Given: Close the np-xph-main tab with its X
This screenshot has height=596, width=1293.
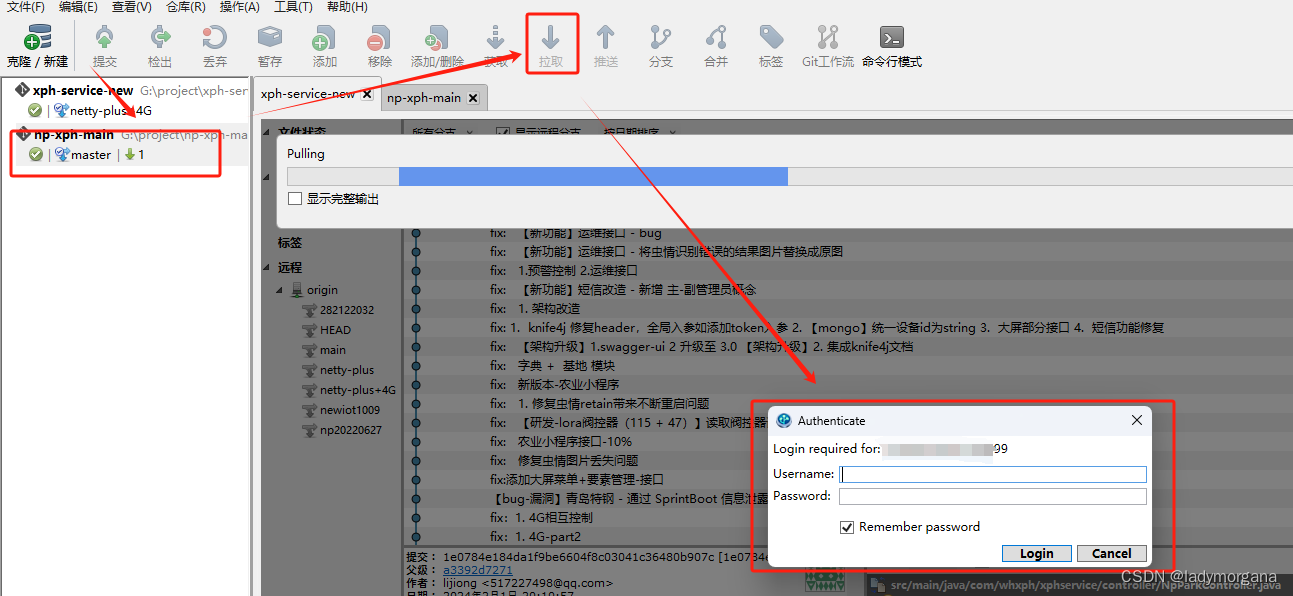Looking at the screenshot, I should coord(473,98).
